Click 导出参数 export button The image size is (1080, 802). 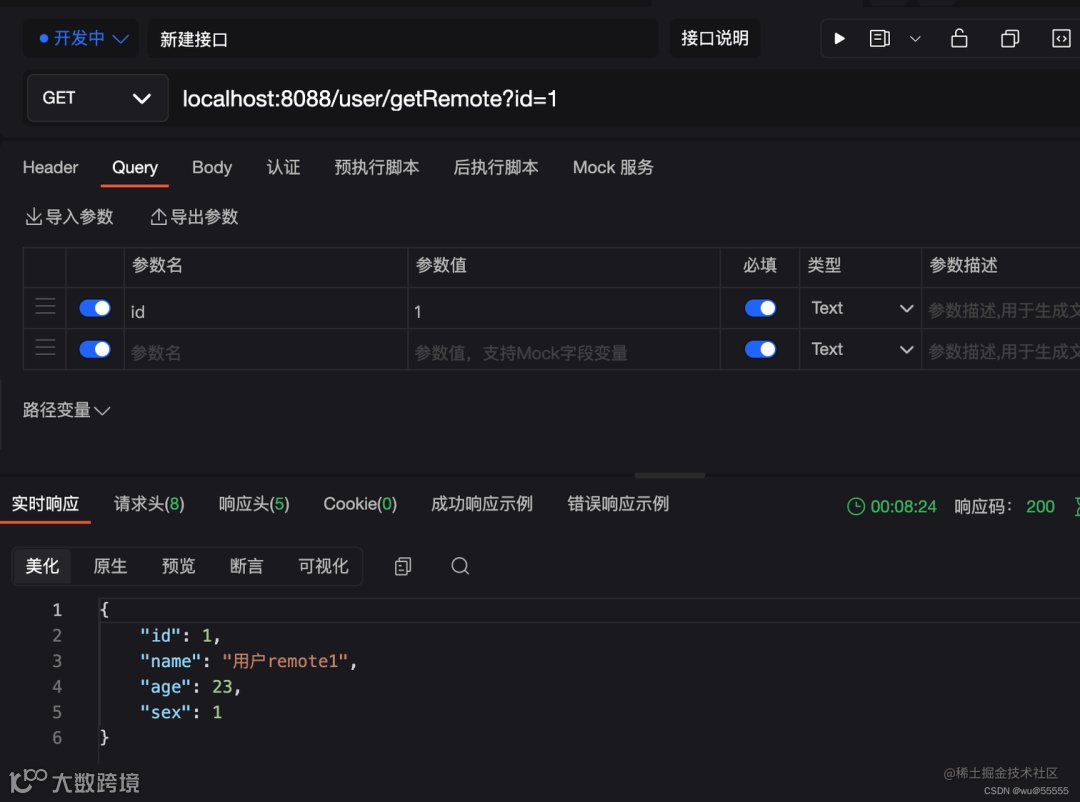coord(194,217)
